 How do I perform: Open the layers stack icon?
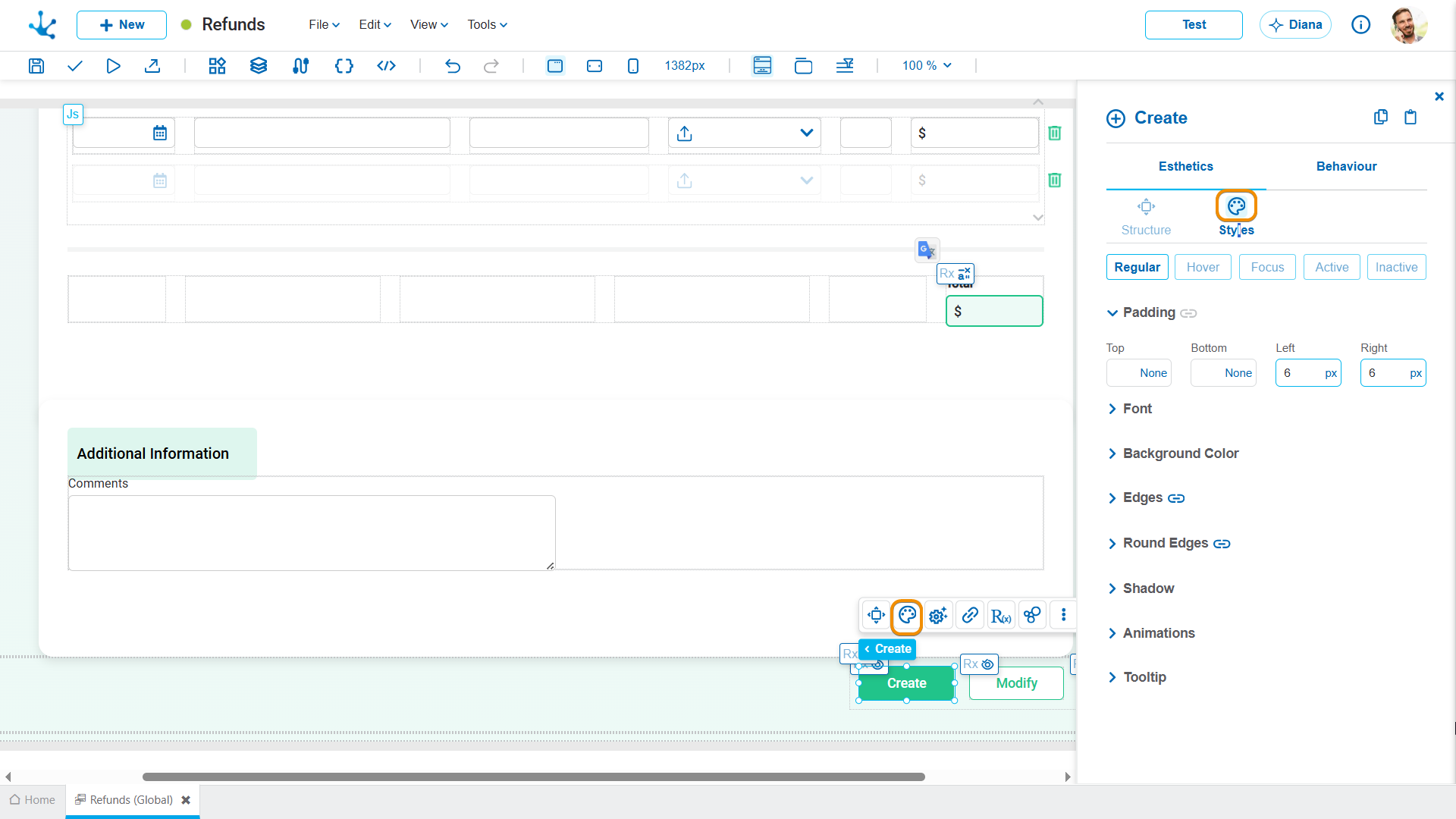(x=259, y=66)
